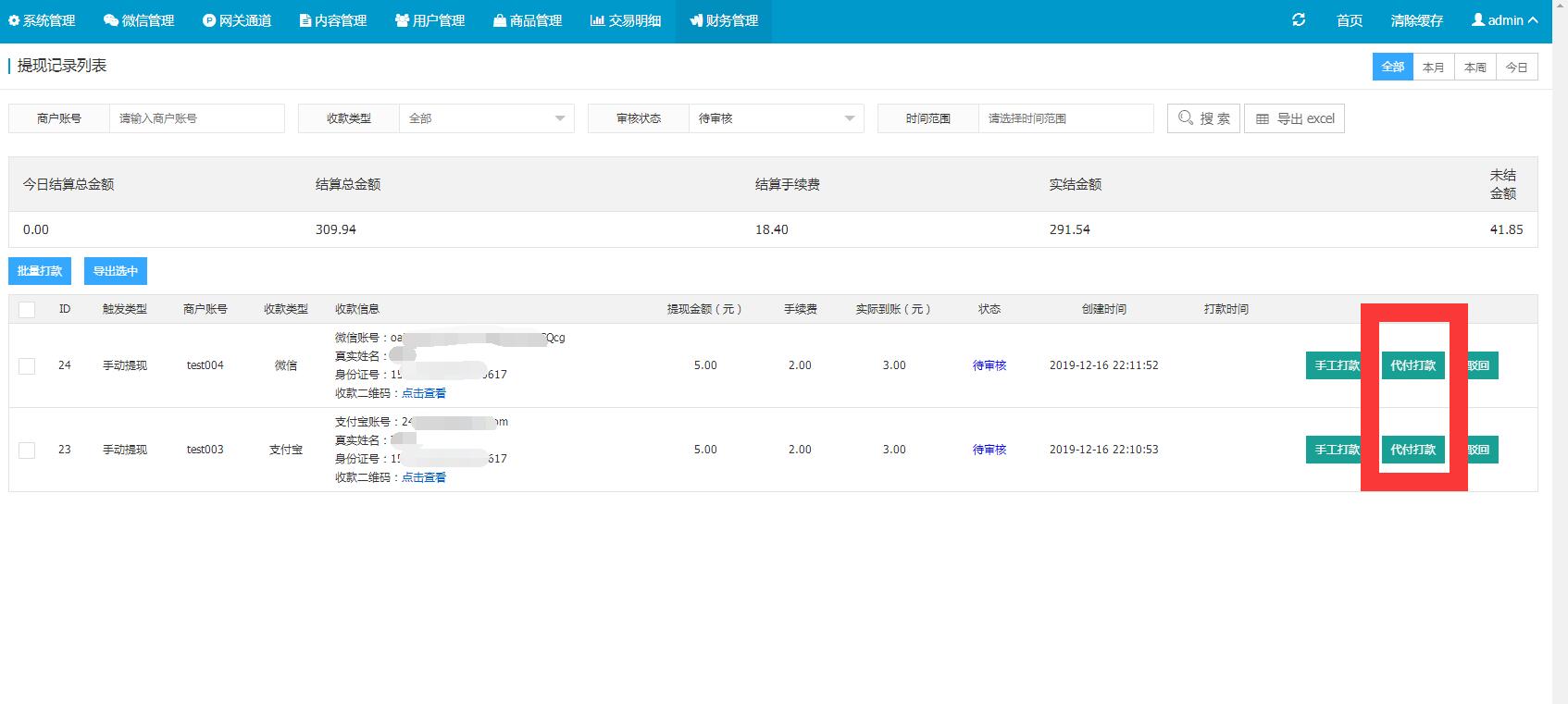Image resolution: width=1568 pixels, height=704 pixels.
Task: Click the icon beside 财务管理
Action: 696,20
